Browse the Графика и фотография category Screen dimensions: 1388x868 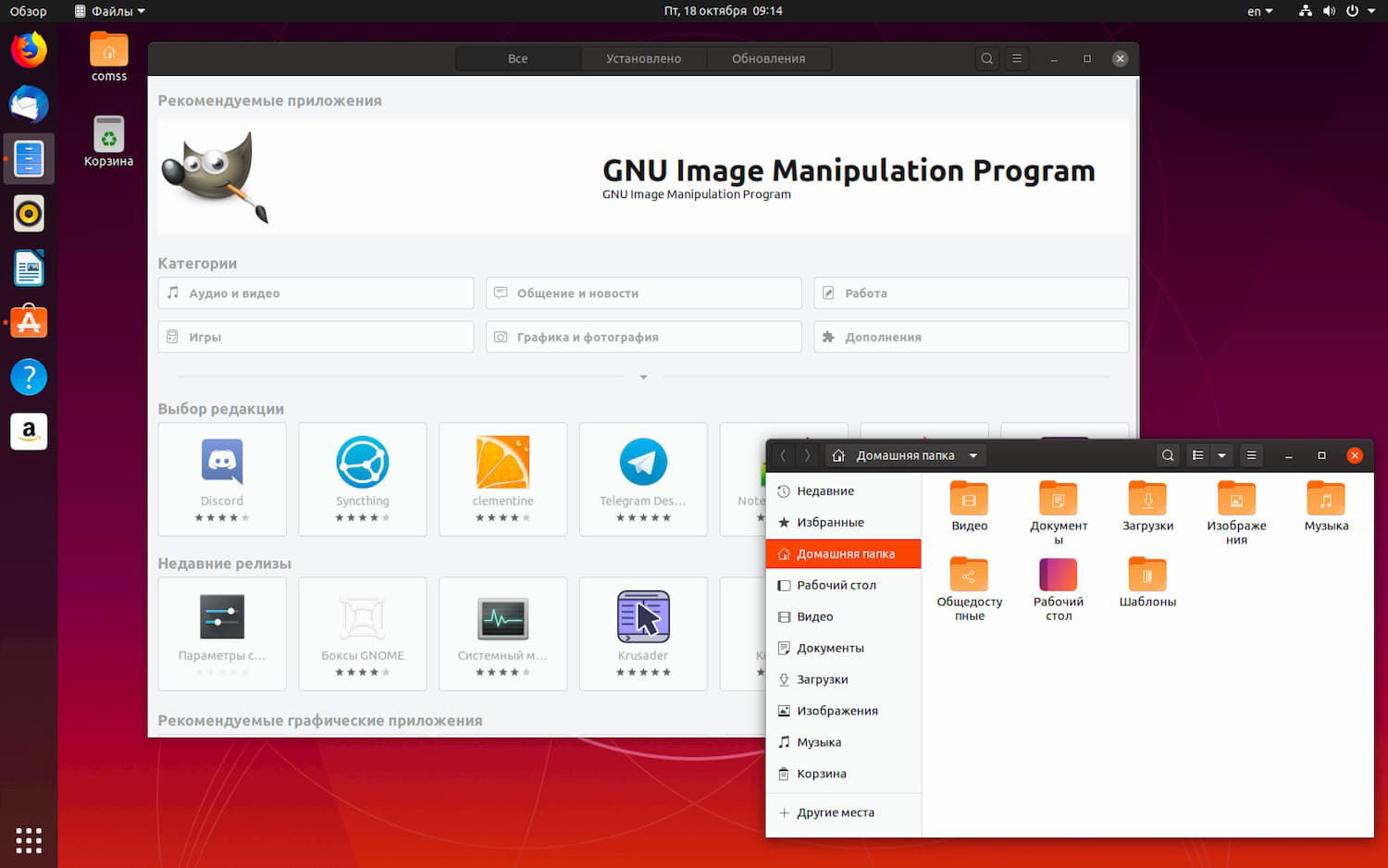pyautogui.click(x=643, y=337)
